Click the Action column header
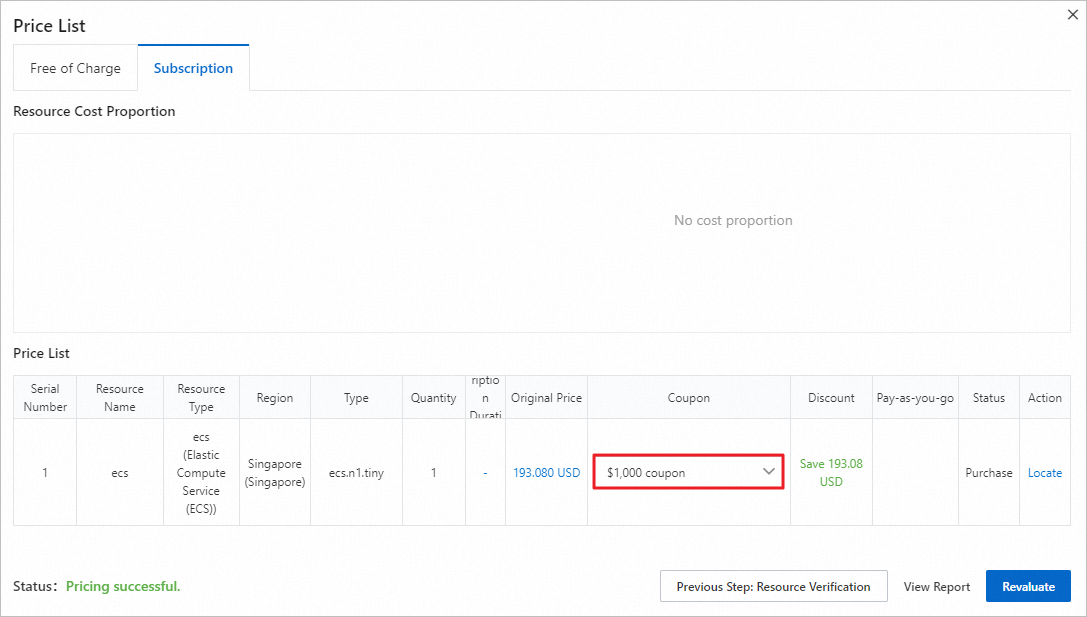This screenshot has width=1087, height=617. 1045,398
